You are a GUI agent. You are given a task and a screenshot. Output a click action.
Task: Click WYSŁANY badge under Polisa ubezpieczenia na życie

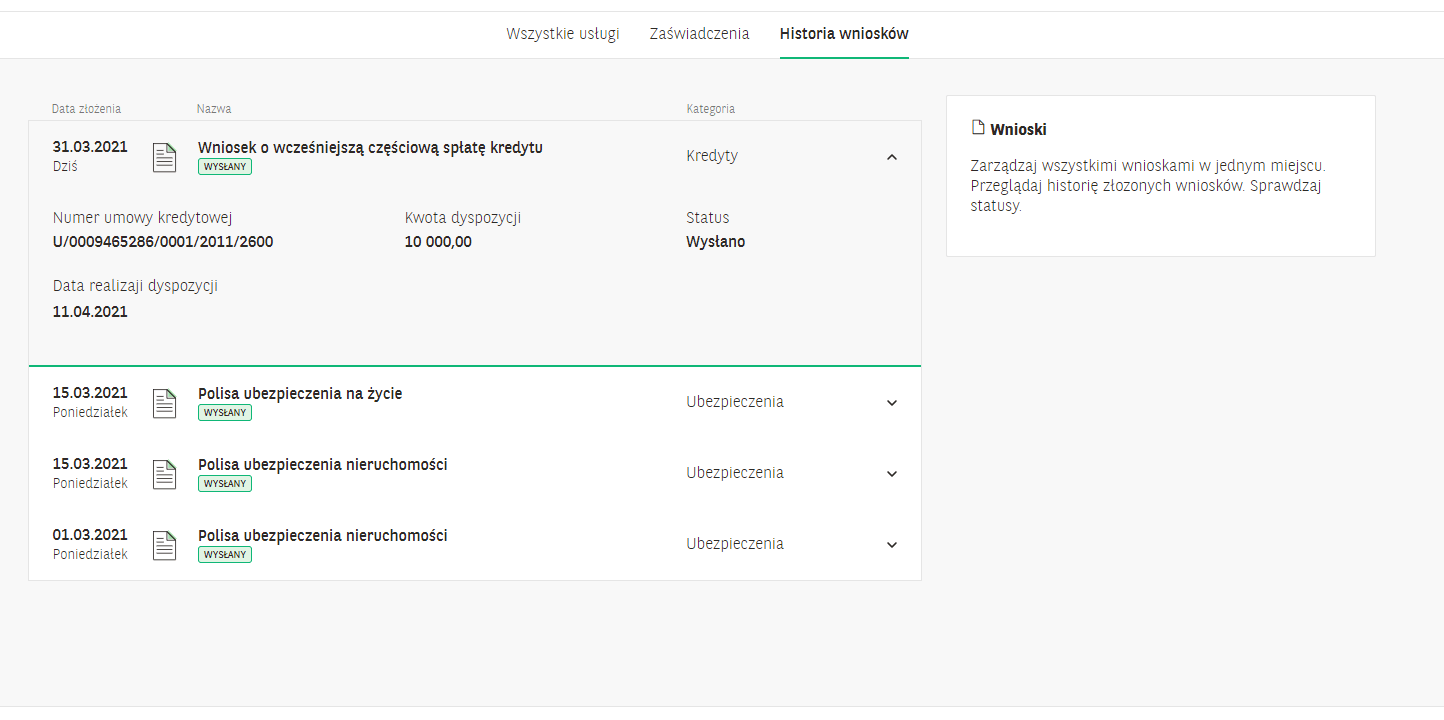point(225,413)
